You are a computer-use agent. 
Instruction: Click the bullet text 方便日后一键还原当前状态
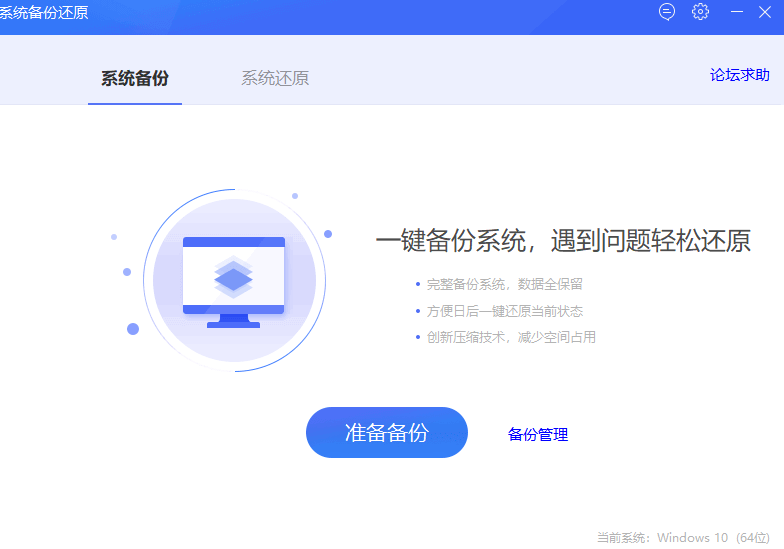coord(504,311)
